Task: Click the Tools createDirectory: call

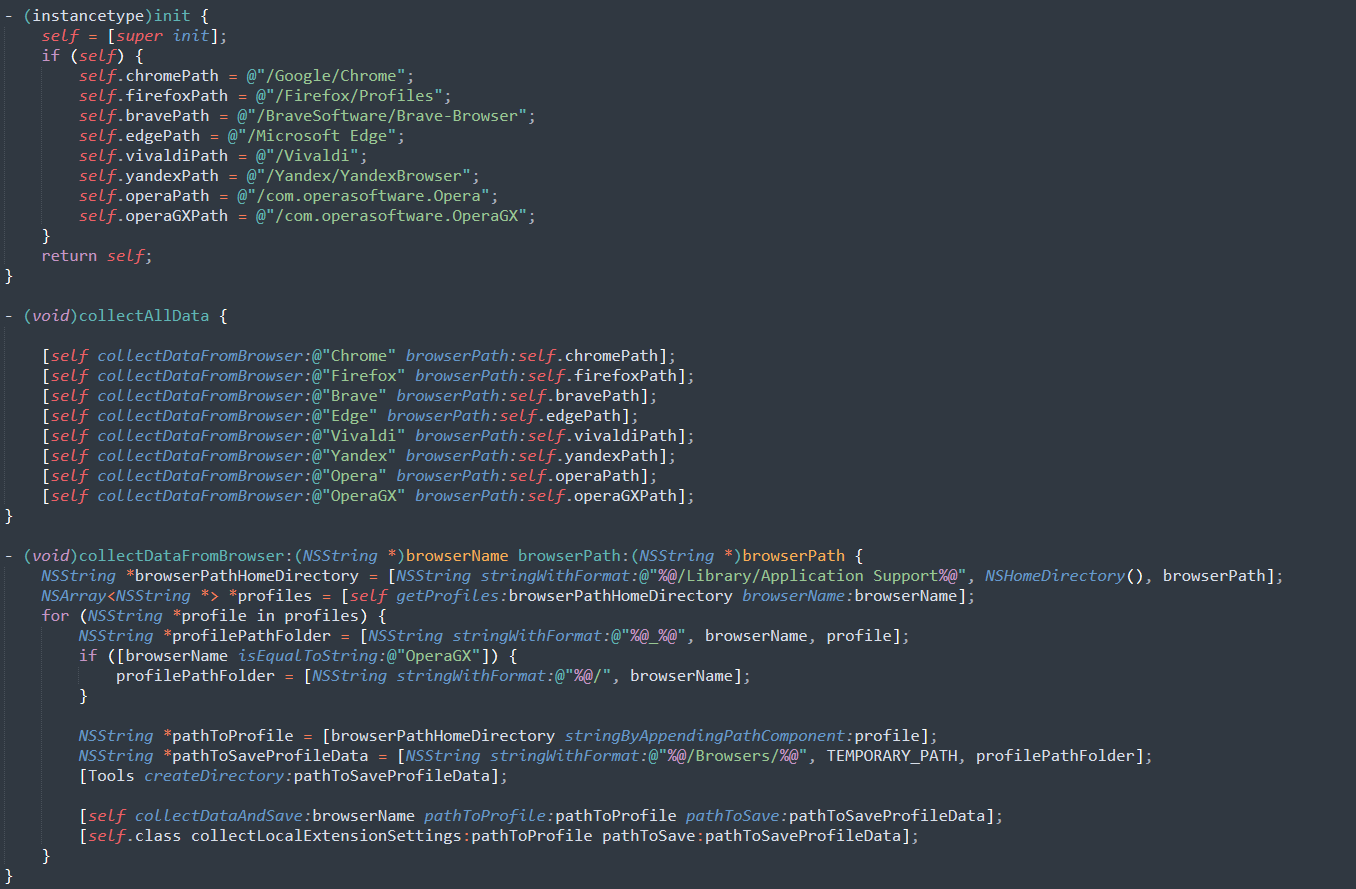Action: coord(293,776)
